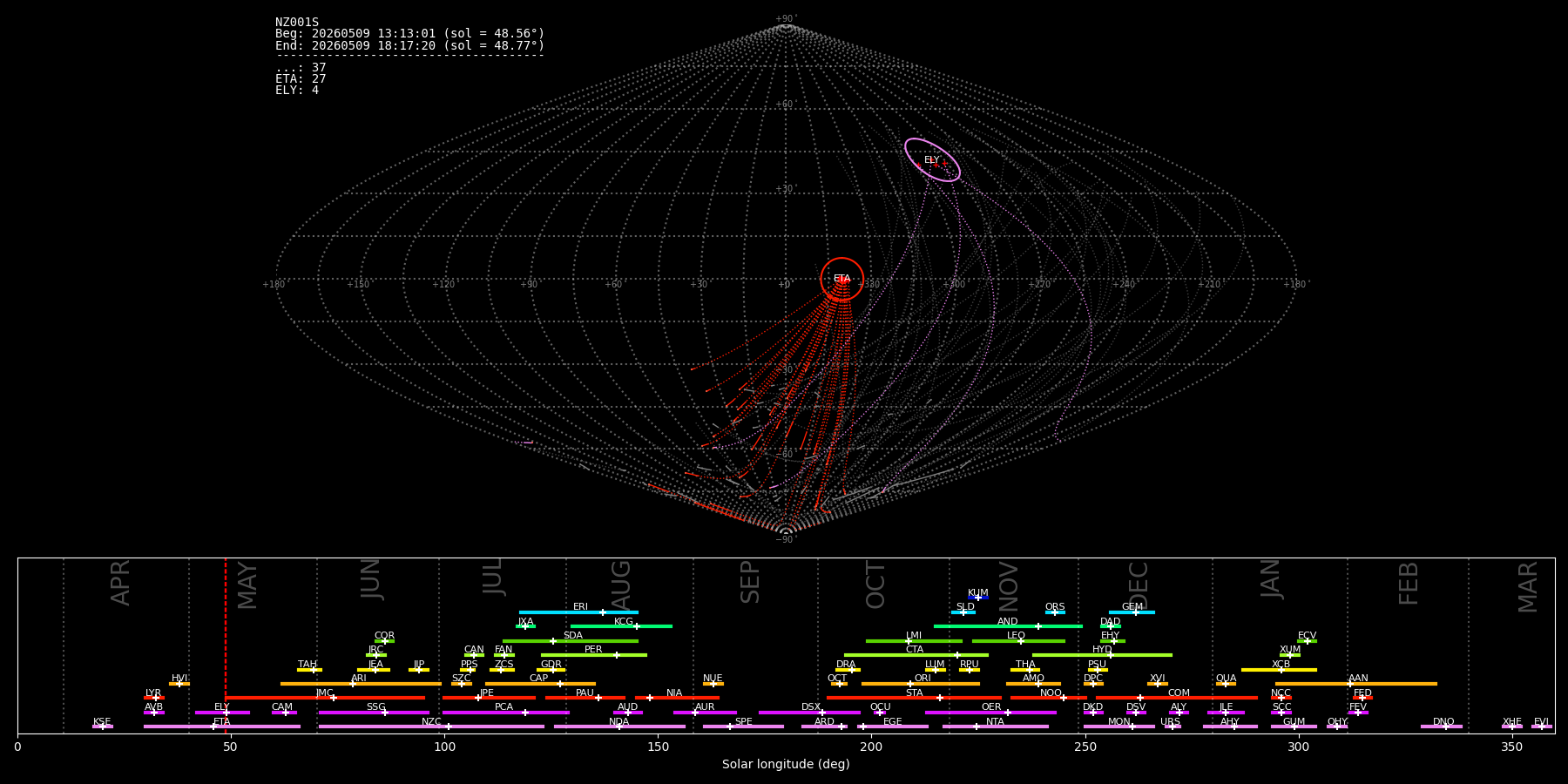Click the NZ001S station title text
The height and width of the screenshot is (784, 1568).
pos(297,23)
